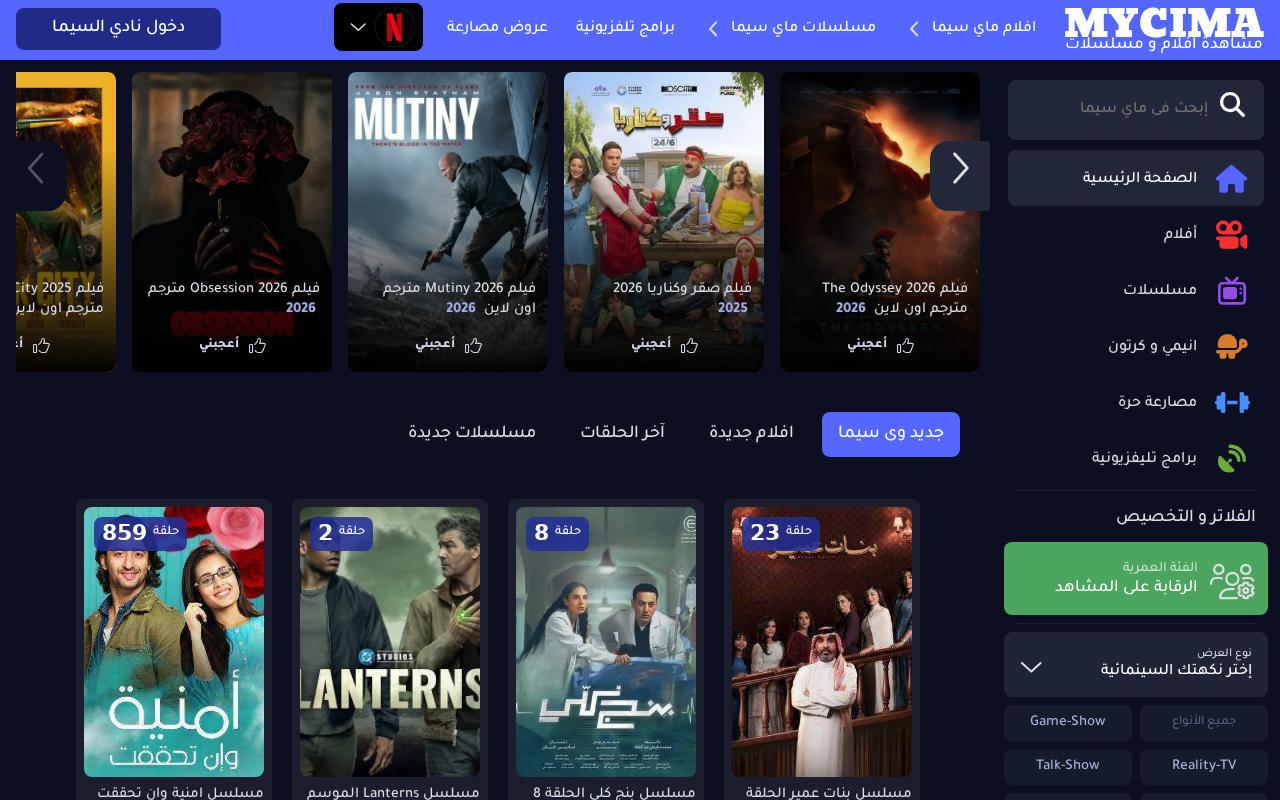Expand افلام ماي سيما menu chevron
Screen dimensions: 1280x800
914,29
